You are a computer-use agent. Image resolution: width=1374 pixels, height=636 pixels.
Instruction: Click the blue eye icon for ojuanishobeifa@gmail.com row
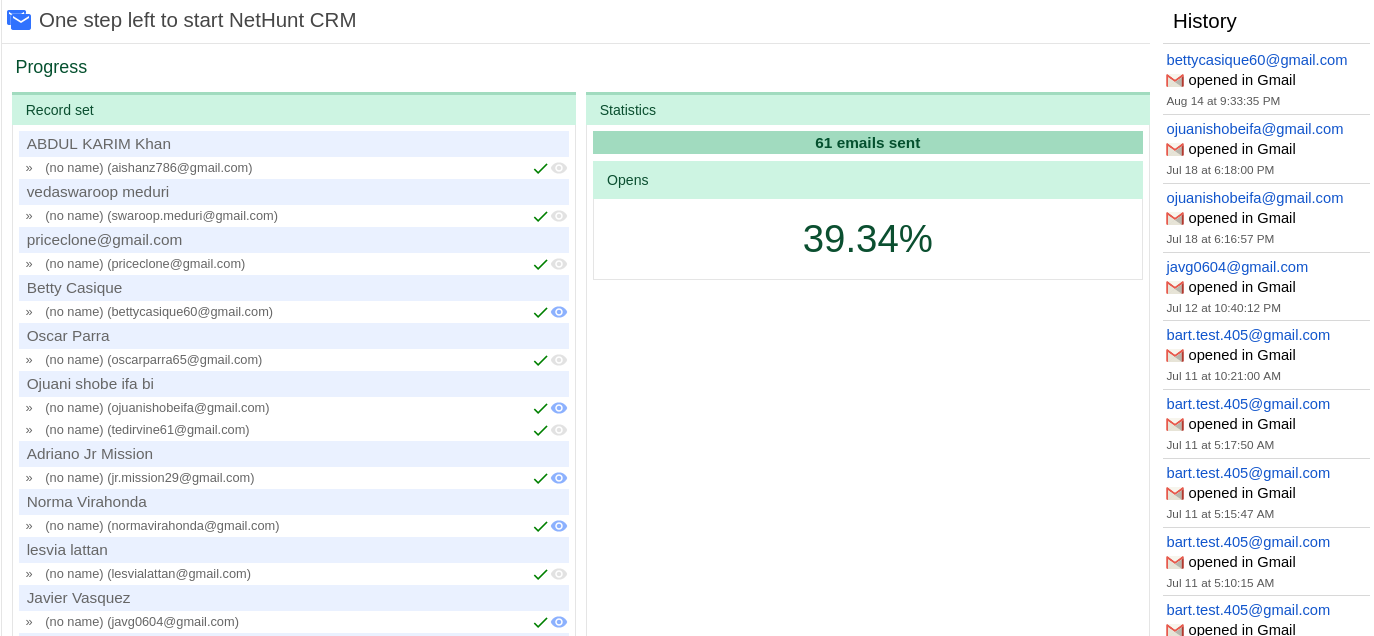click(559, 408)
